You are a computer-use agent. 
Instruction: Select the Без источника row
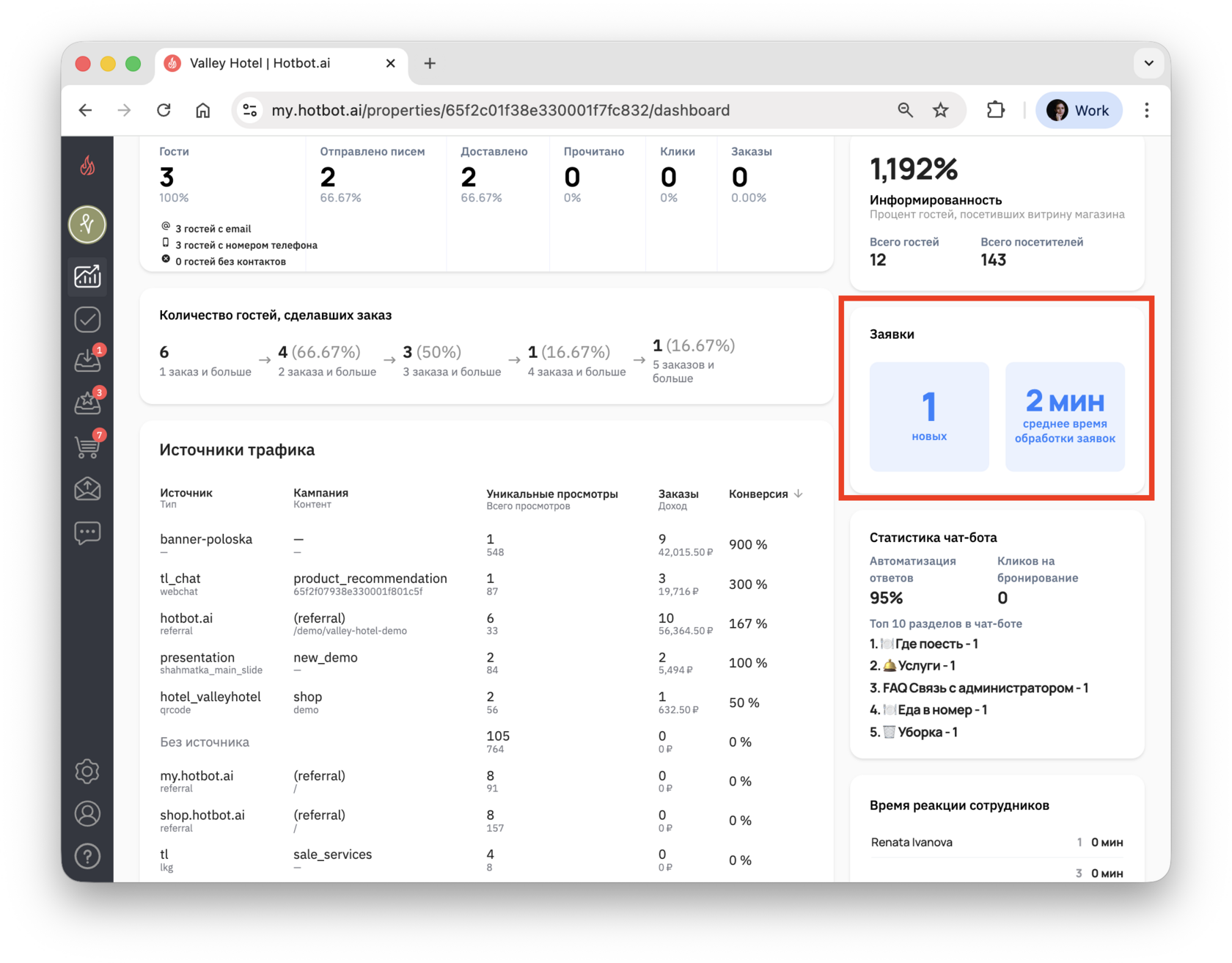[486, 742]
